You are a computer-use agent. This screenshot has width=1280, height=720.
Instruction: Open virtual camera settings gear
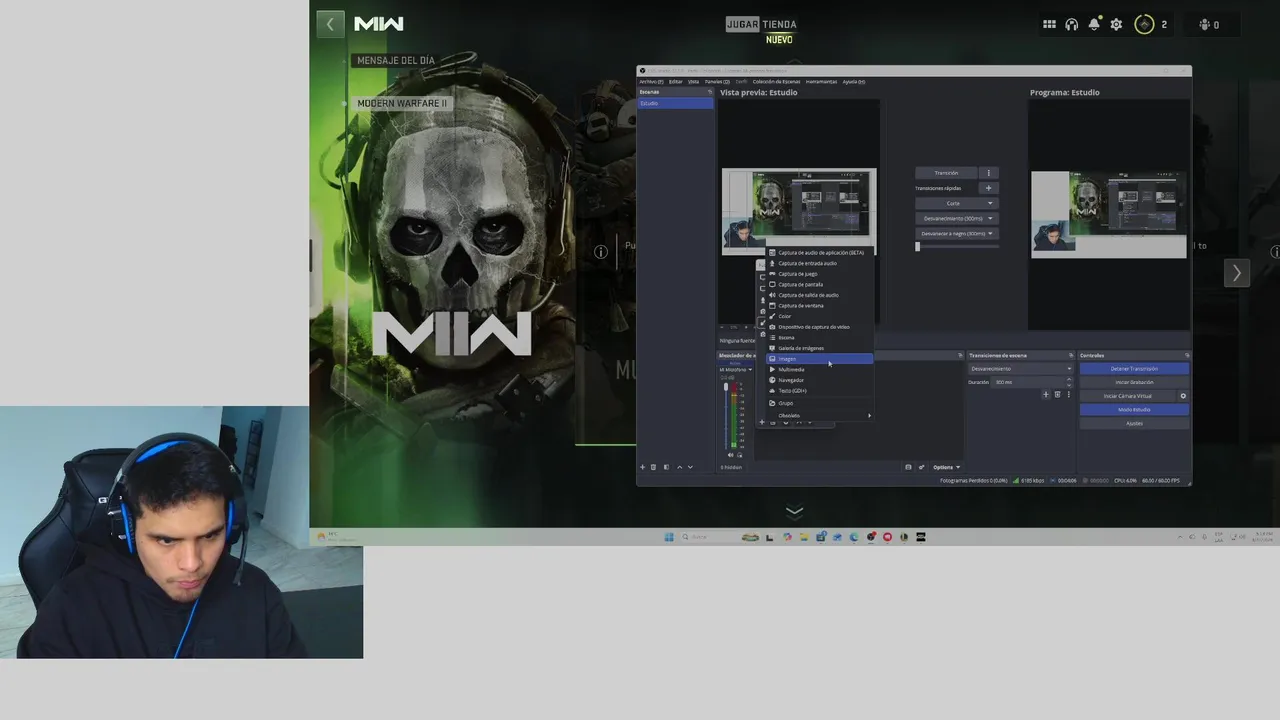1183,396
